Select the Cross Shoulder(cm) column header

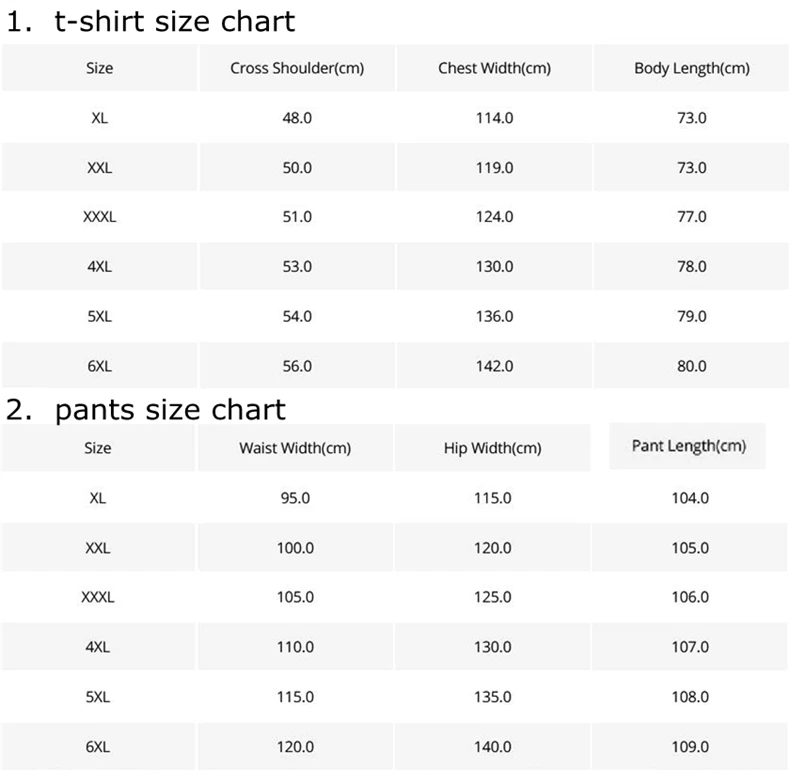click(297, 68)
